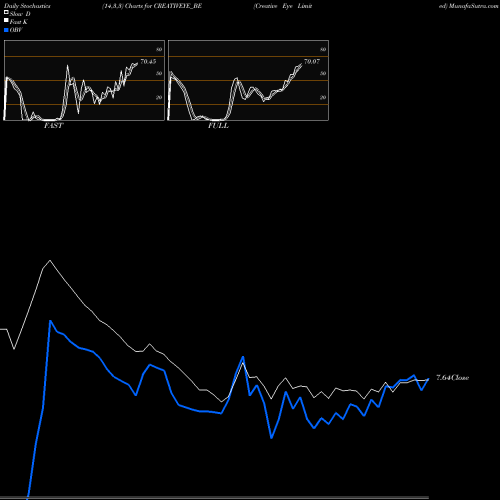Click the 'Creative Eye Limit' company name
Image resolution: width=500 pixels, height=500 pixels.
coord(283,6)
